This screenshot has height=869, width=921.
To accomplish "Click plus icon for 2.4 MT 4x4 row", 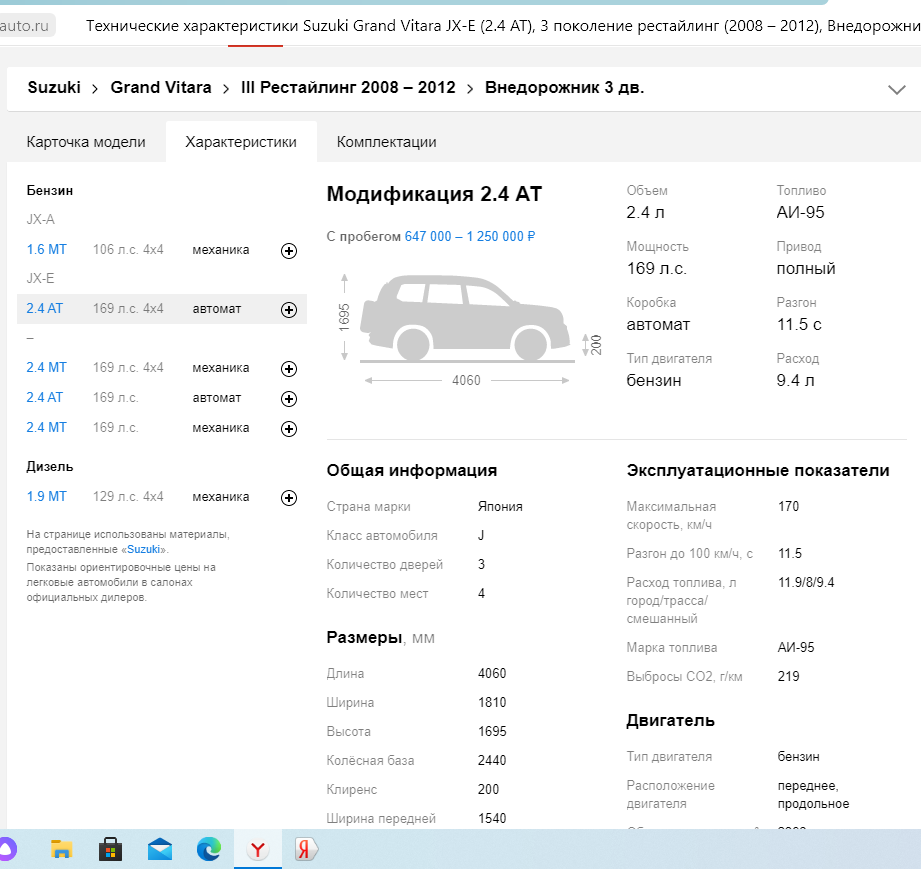I will 288,369.
